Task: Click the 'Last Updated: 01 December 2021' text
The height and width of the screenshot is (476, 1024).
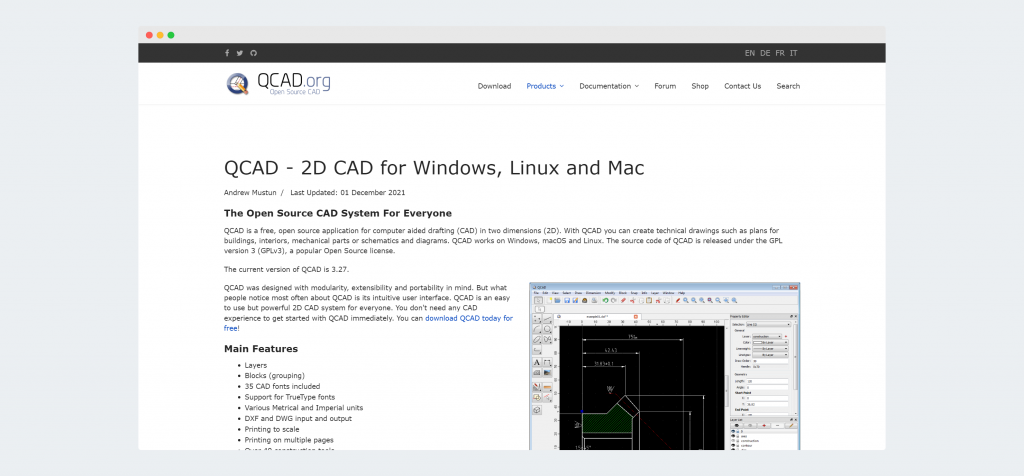Action: (348, 193)
